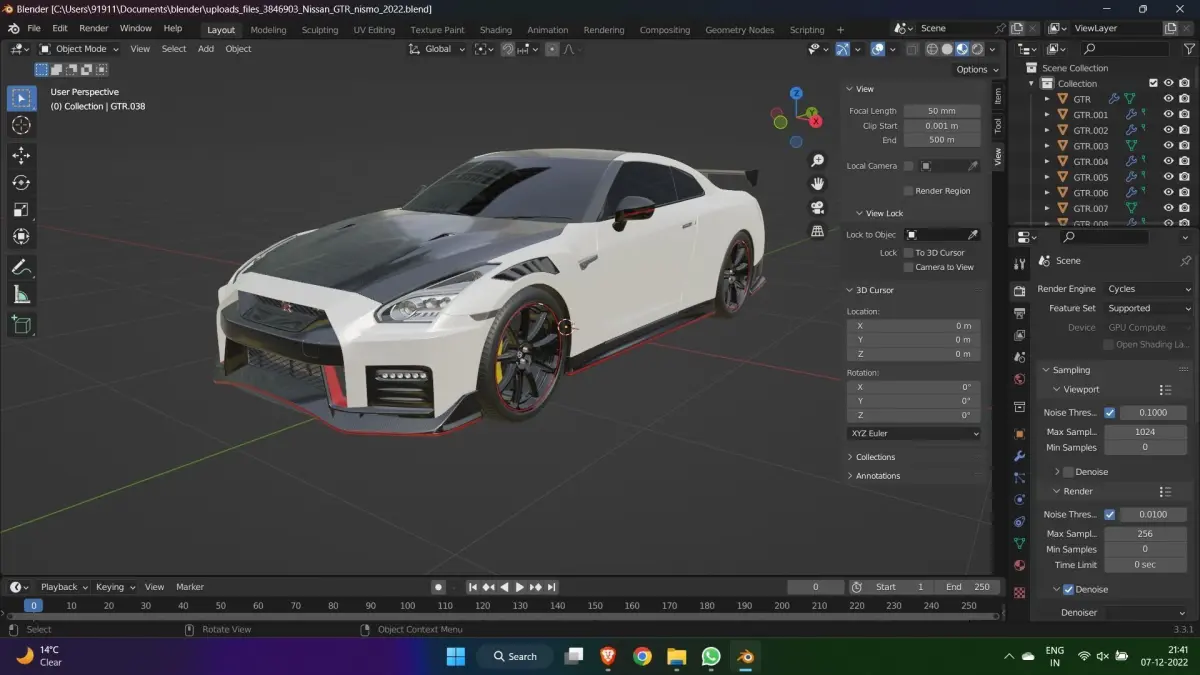Switch to wireframe viewport shading
This screenshot has height=675, width=1200.
pyautogui.click(x=932, y=49)
